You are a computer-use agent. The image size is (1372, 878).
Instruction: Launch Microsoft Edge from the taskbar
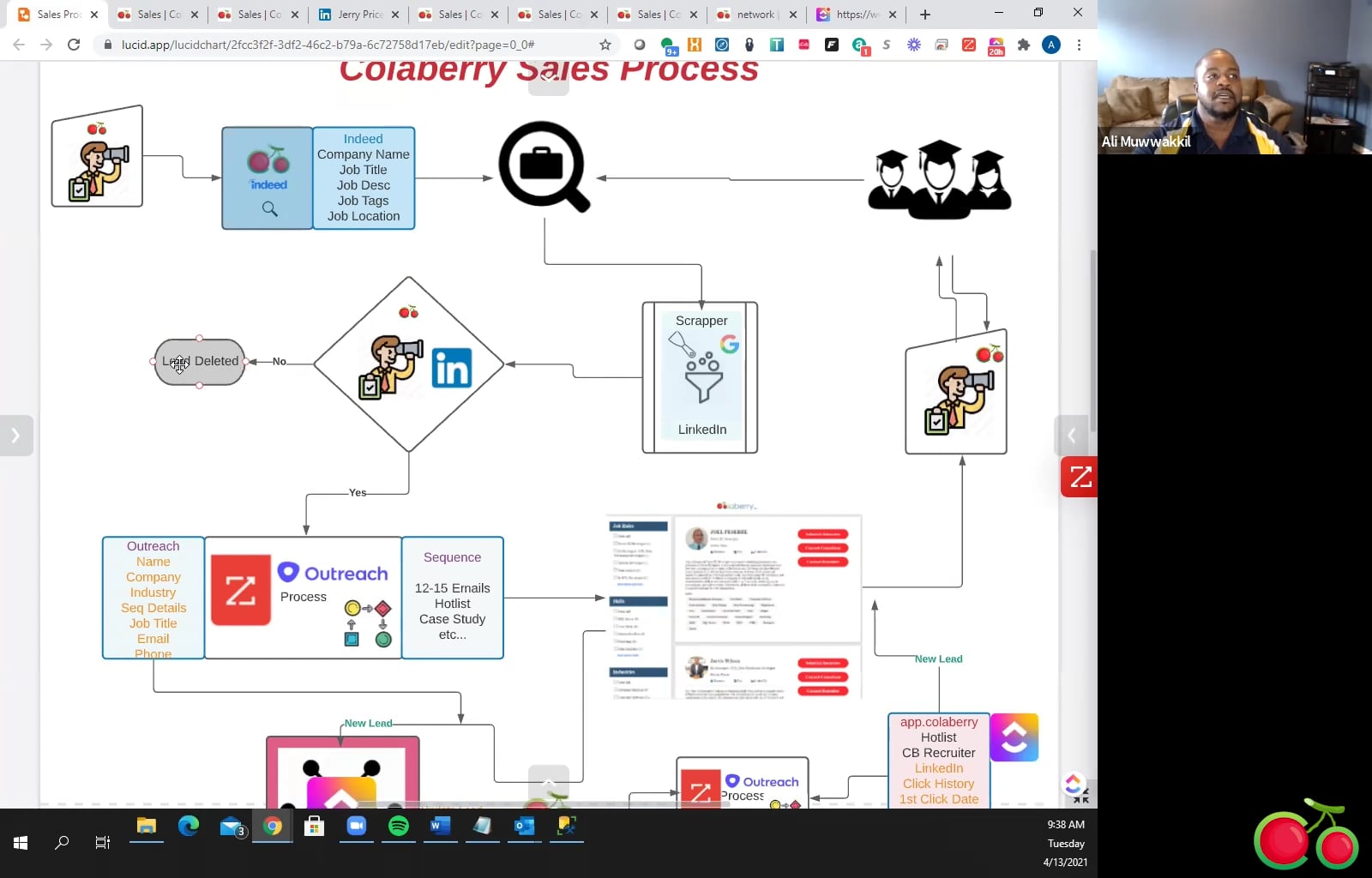(189, 827)
